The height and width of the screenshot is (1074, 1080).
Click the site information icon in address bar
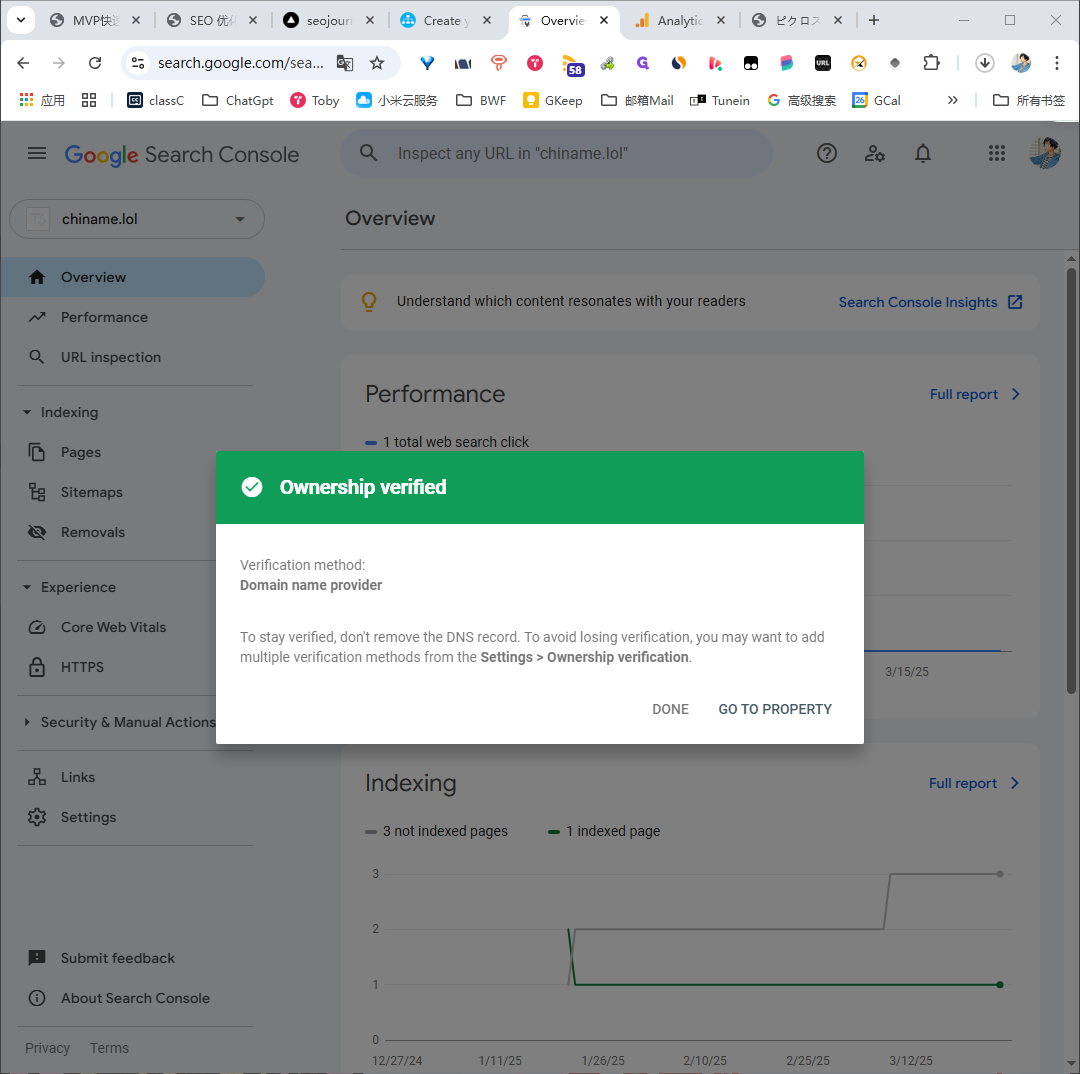point(138,63)
